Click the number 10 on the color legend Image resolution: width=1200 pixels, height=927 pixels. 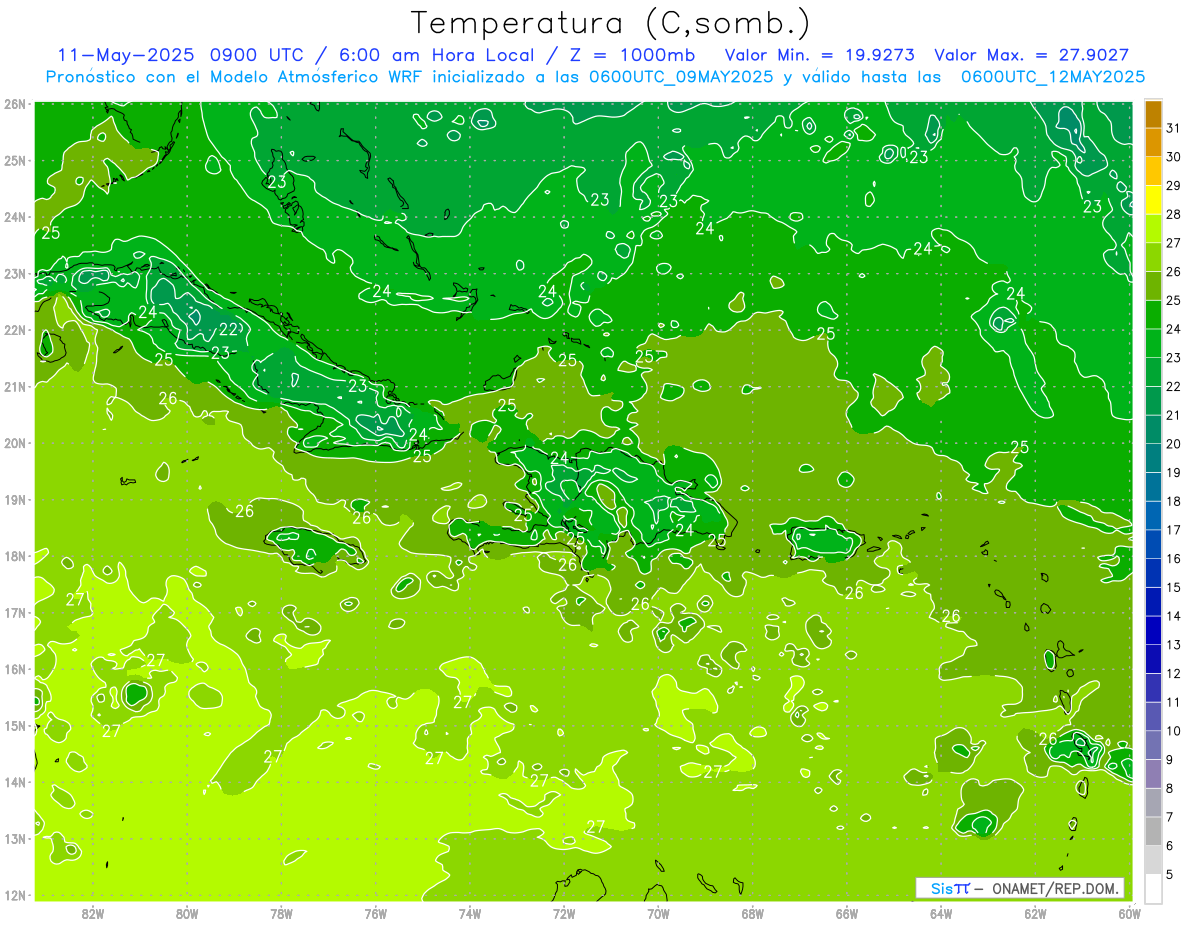[x=1174, y=730]
